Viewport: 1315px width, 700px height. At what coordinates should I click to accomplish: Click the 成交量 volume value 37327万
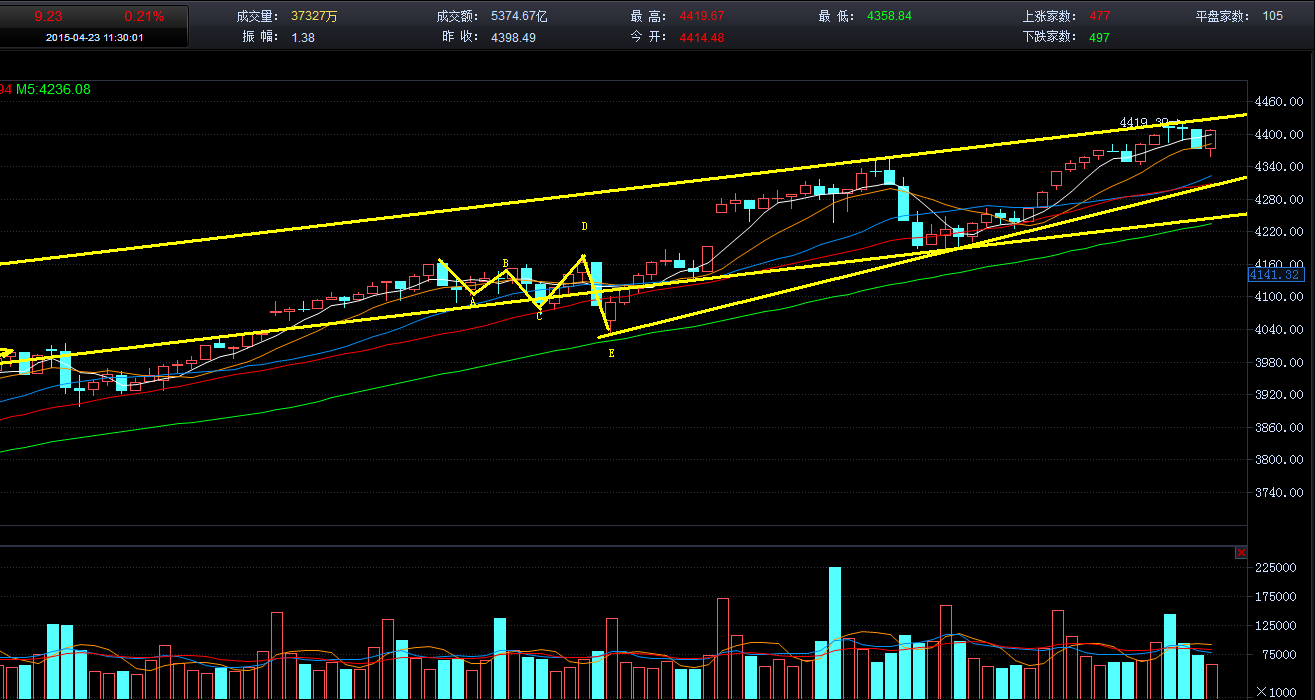click(313, 16)
